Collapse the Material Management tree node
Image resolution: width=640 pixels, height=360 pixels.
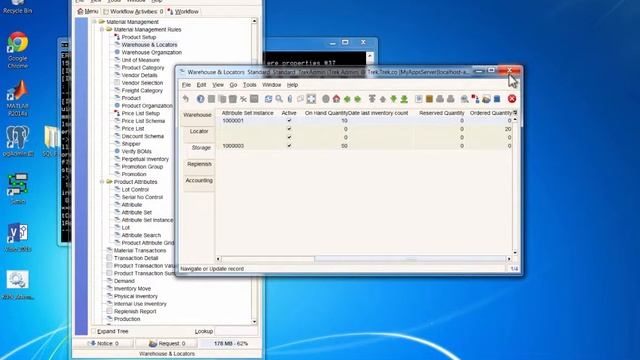pyautogui.click(x=94, y=22)
